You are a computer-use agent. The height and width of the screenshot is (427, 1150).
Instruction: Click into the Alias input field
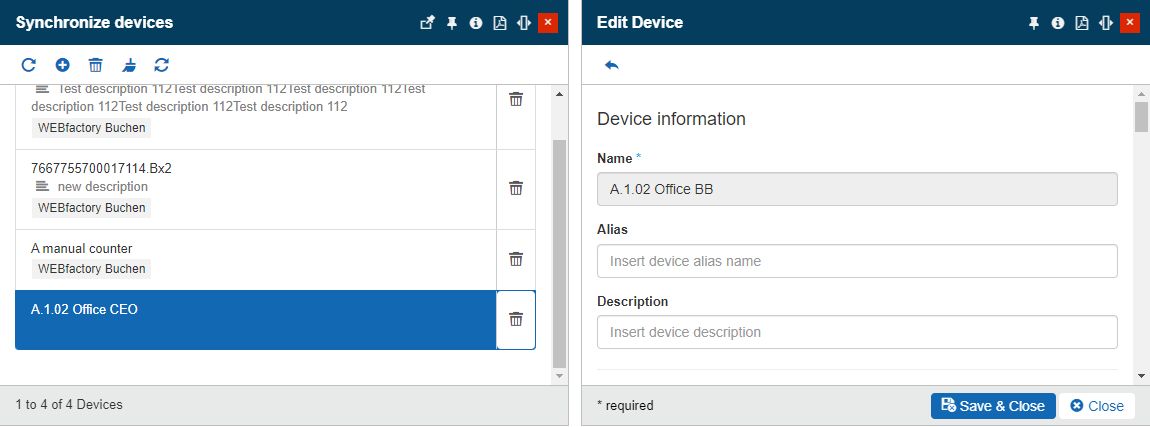coord(856,261)
